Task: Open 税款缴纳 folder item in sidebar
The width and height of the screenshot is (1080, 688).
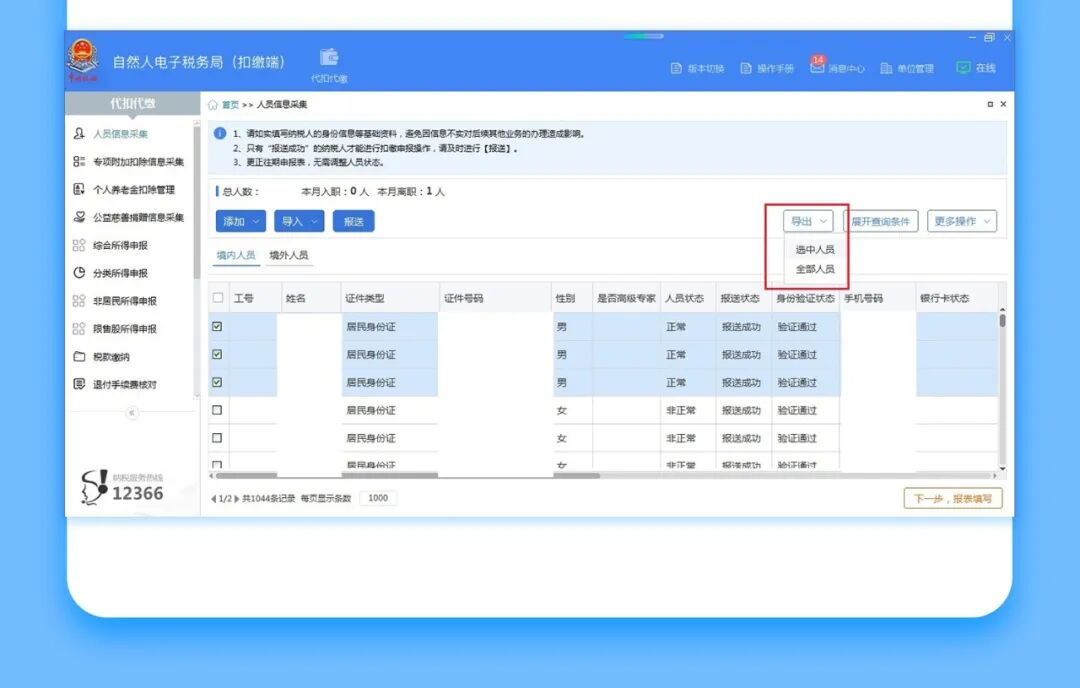Action: coord(110,357)
